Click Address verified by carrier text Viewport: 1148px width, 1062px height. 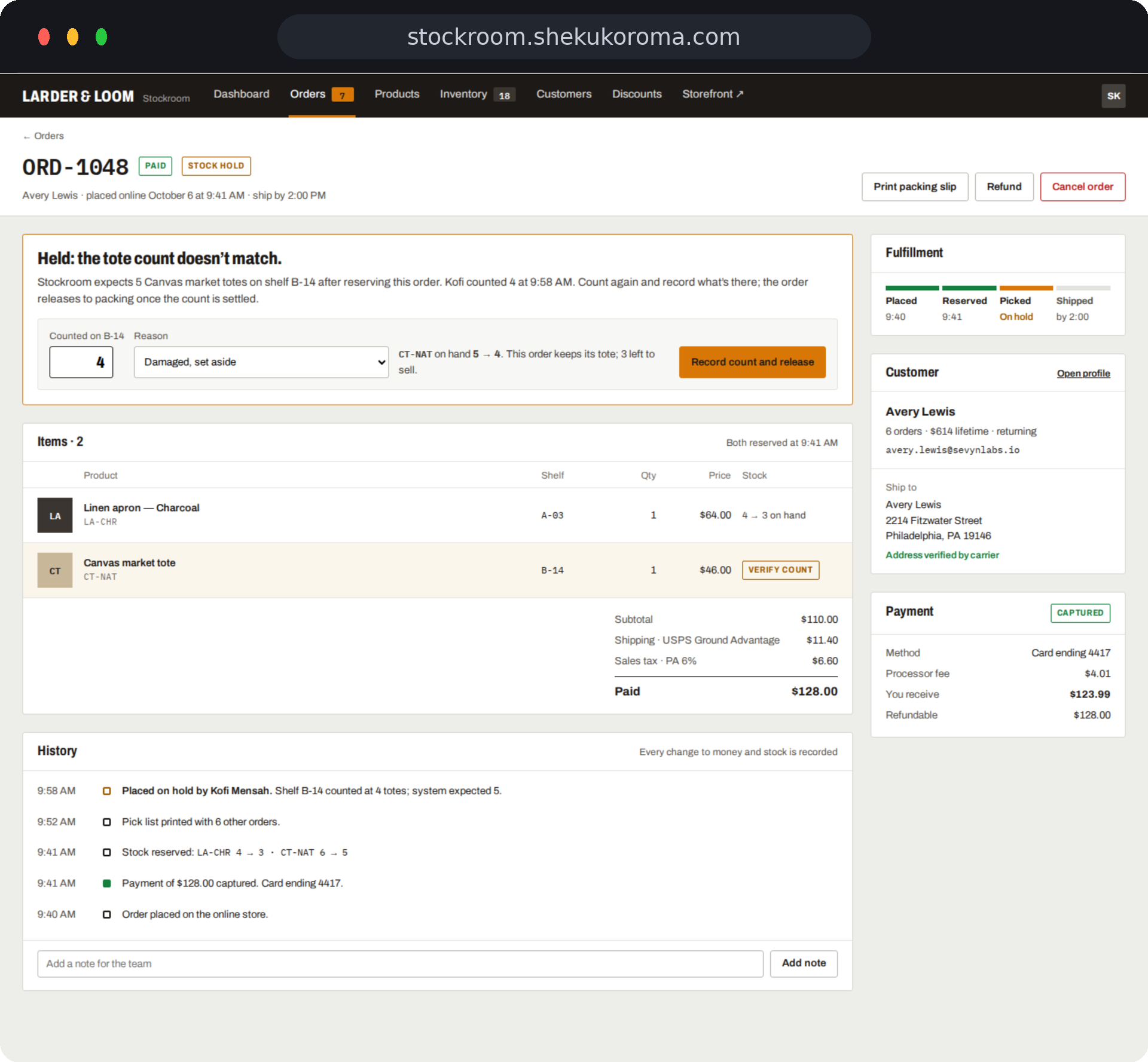click(942, 555)
